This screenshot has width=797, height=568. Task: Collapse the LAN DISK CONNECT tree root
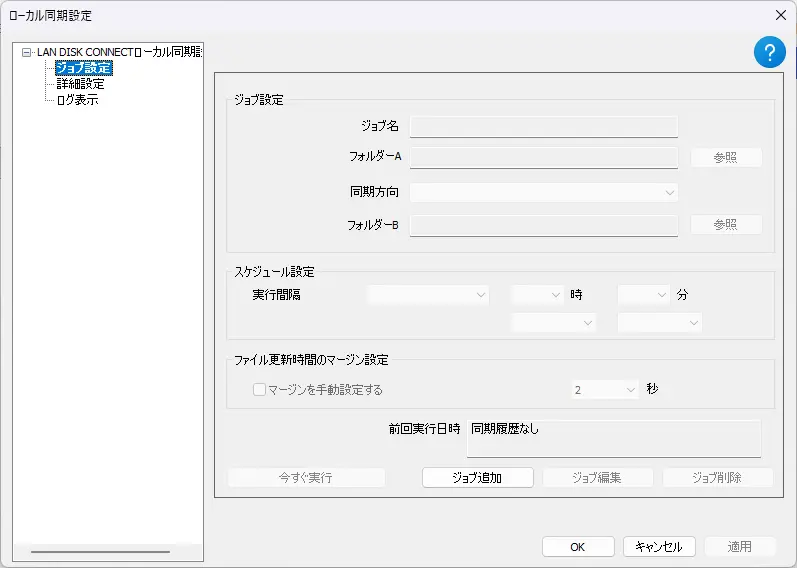[26, 52]
